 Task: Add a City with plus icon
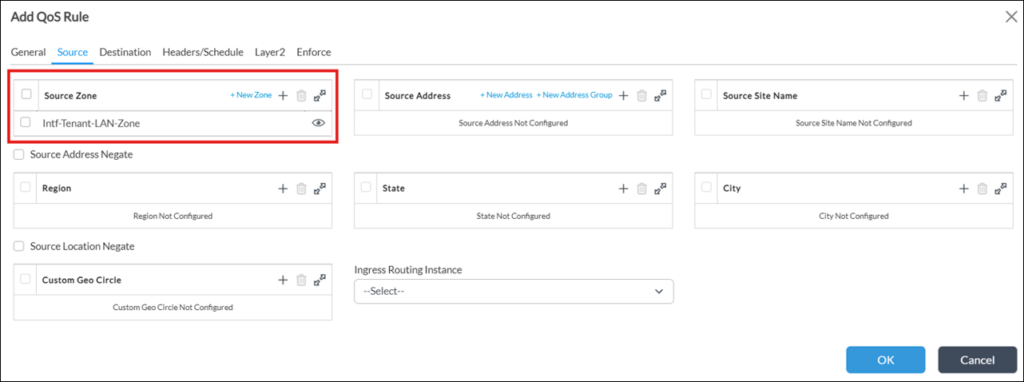(x=963, y=188)
